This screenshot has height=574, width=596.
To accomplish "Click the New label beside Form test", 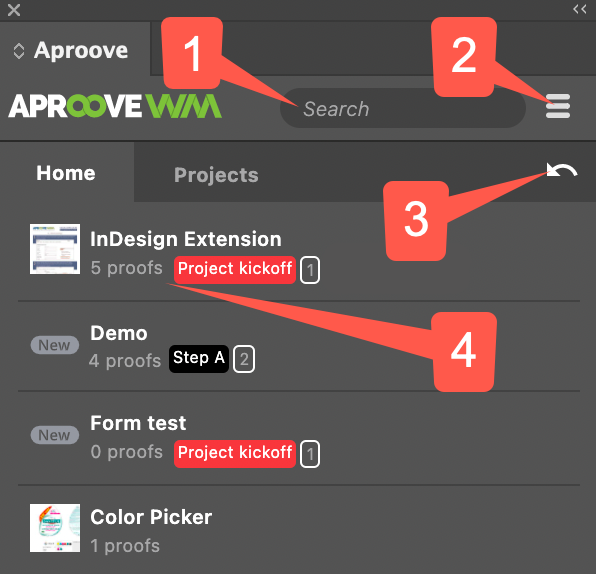I will 55,435.
